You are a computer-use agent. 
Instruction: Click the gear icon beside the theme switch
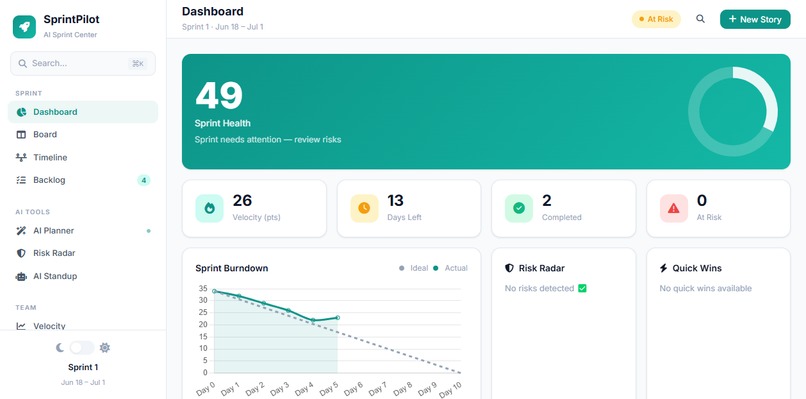(105, 348)
